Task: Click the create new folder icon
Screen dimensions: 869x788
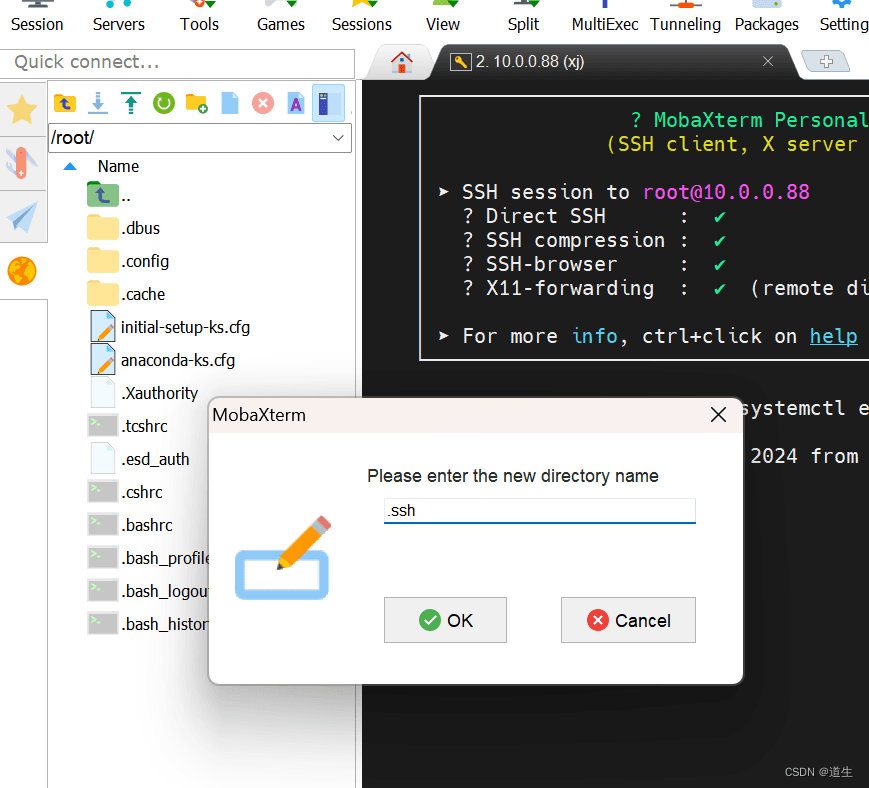Action: 197,104
